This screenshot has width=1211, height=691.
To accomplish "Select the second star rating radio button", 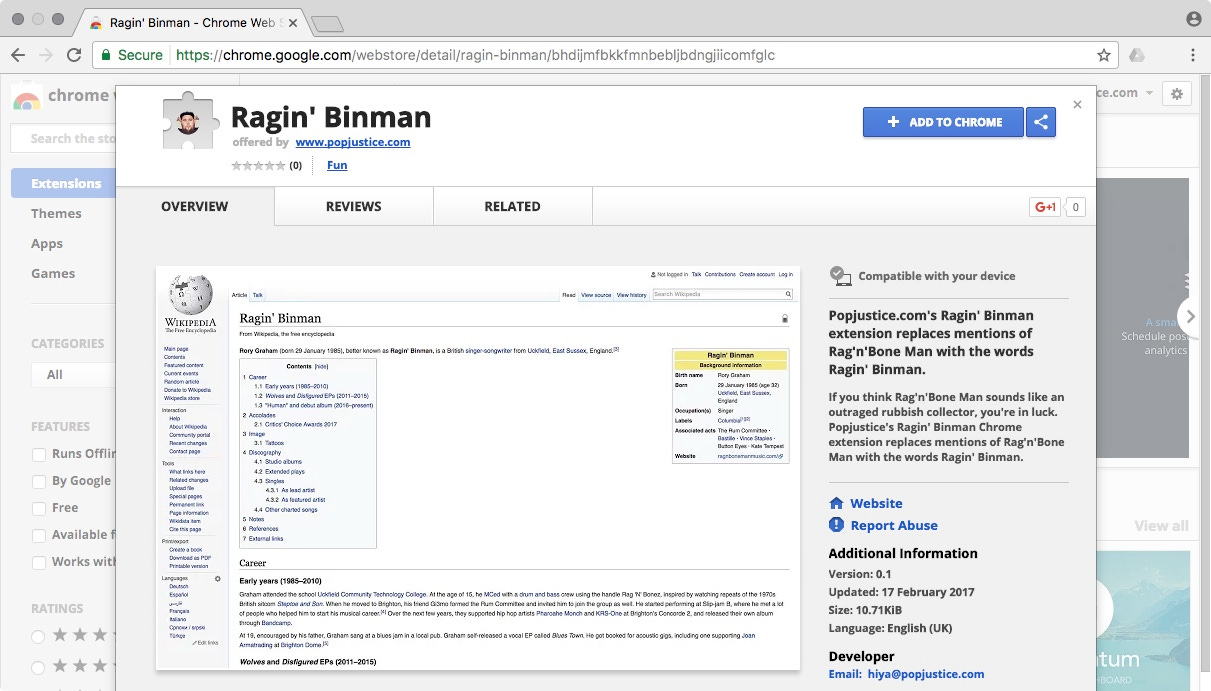I will tap(39, 667).
